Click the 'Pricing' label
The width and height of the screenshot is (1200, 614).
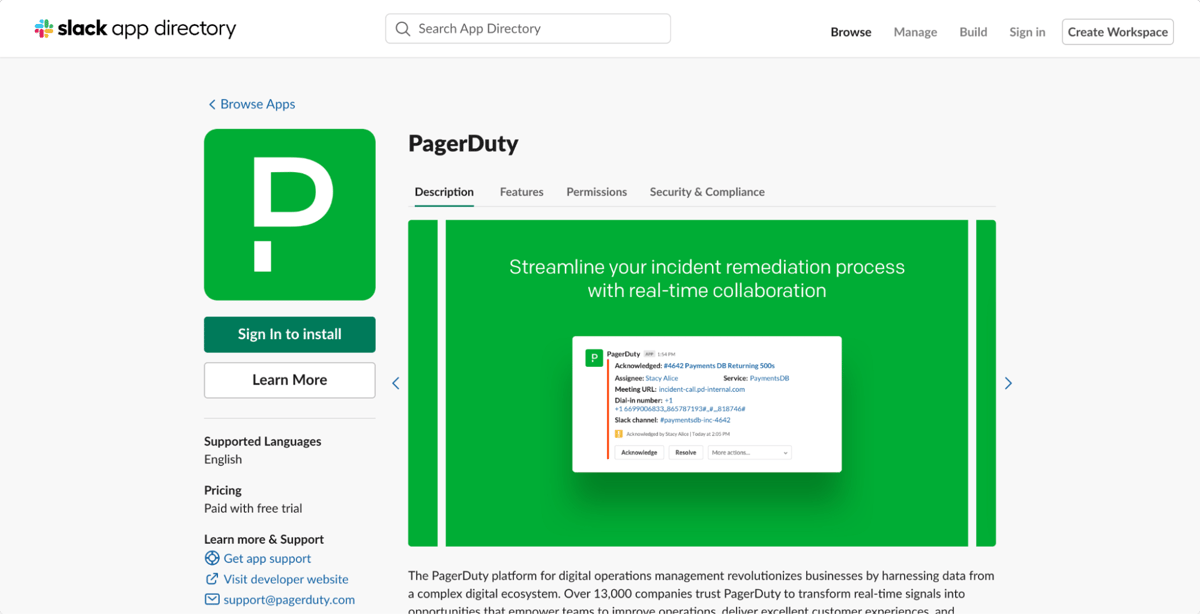coord(223,490)
